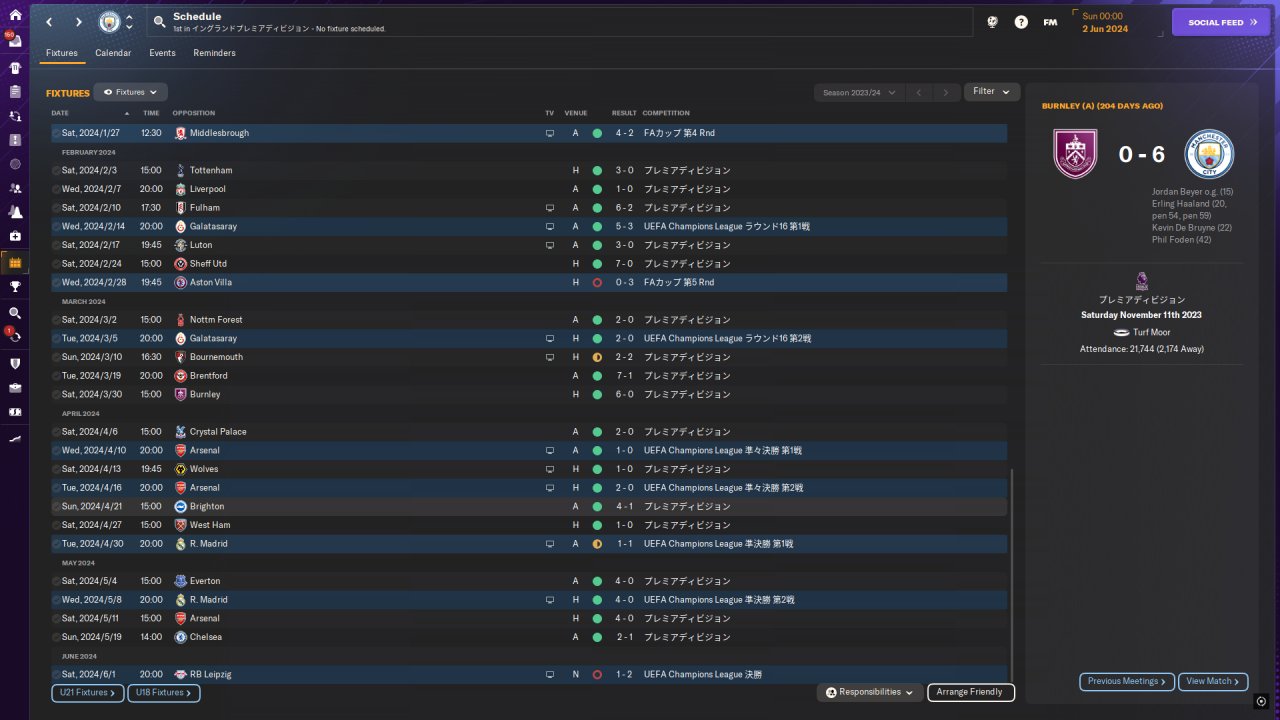Click the TV icon on Middlesbrough row

point(549,133)
